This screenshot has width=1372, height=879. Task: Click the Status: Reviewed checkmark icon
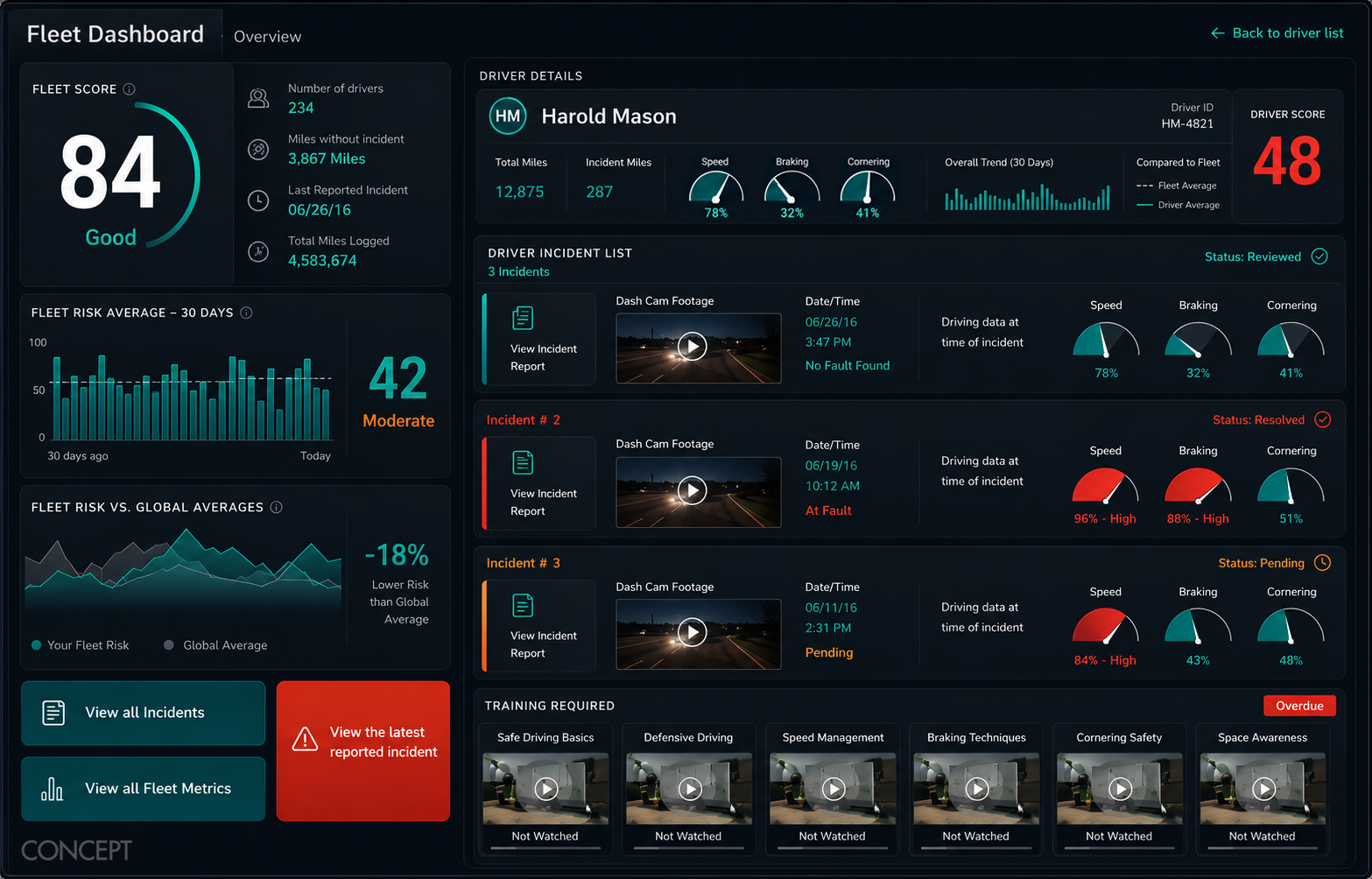1319,257
